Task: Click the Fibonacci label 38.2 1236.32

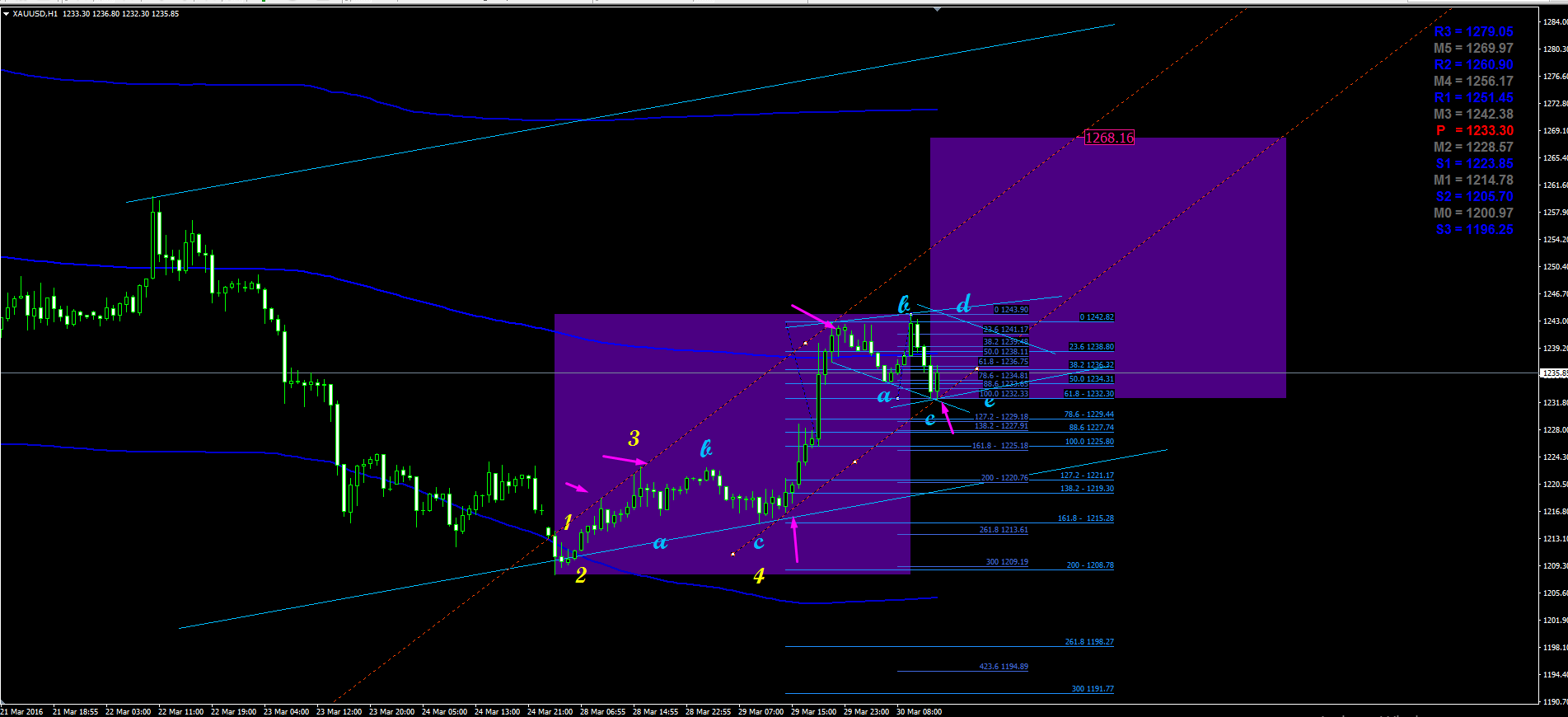Action: [x=1091, y=365]
